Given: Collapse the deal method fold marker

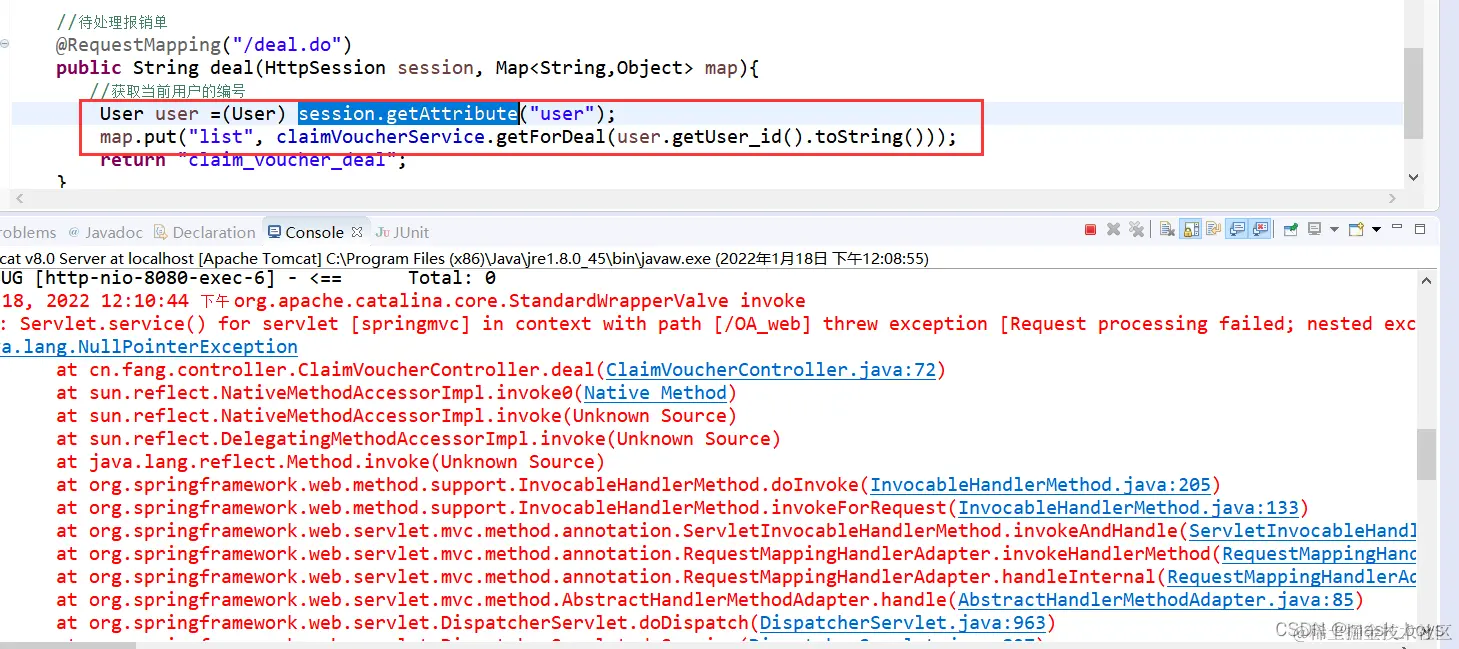Looking at the screenshot, I should pos(6,44).
